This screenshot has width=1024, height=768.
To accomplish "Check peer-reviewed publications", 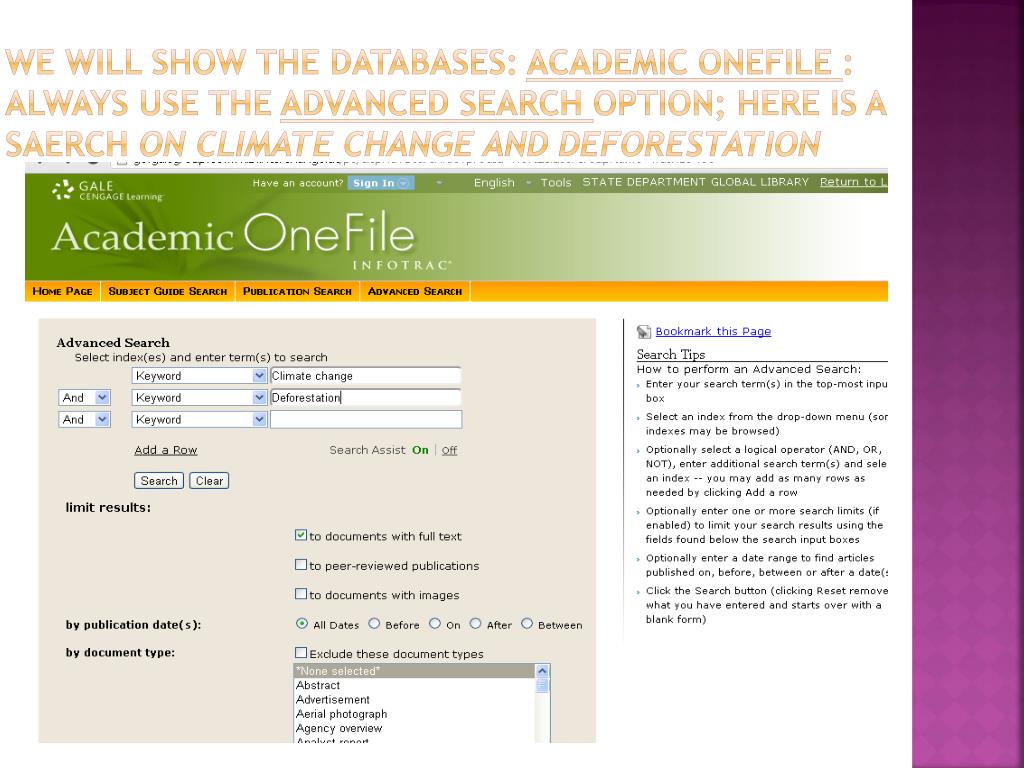I will [x=300, y=565].
